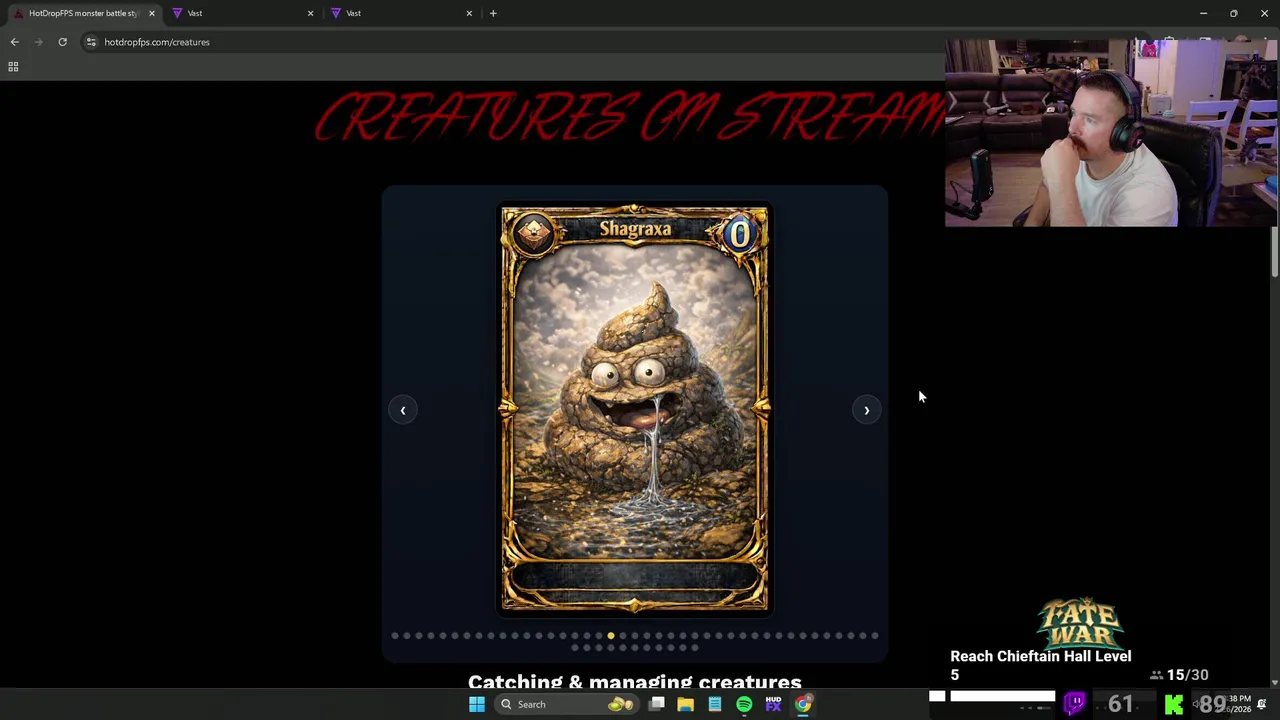The height and width of the screenshot is (720, 1280).
Task: Minimize the Chrome window
Action: pos(1204,13)
